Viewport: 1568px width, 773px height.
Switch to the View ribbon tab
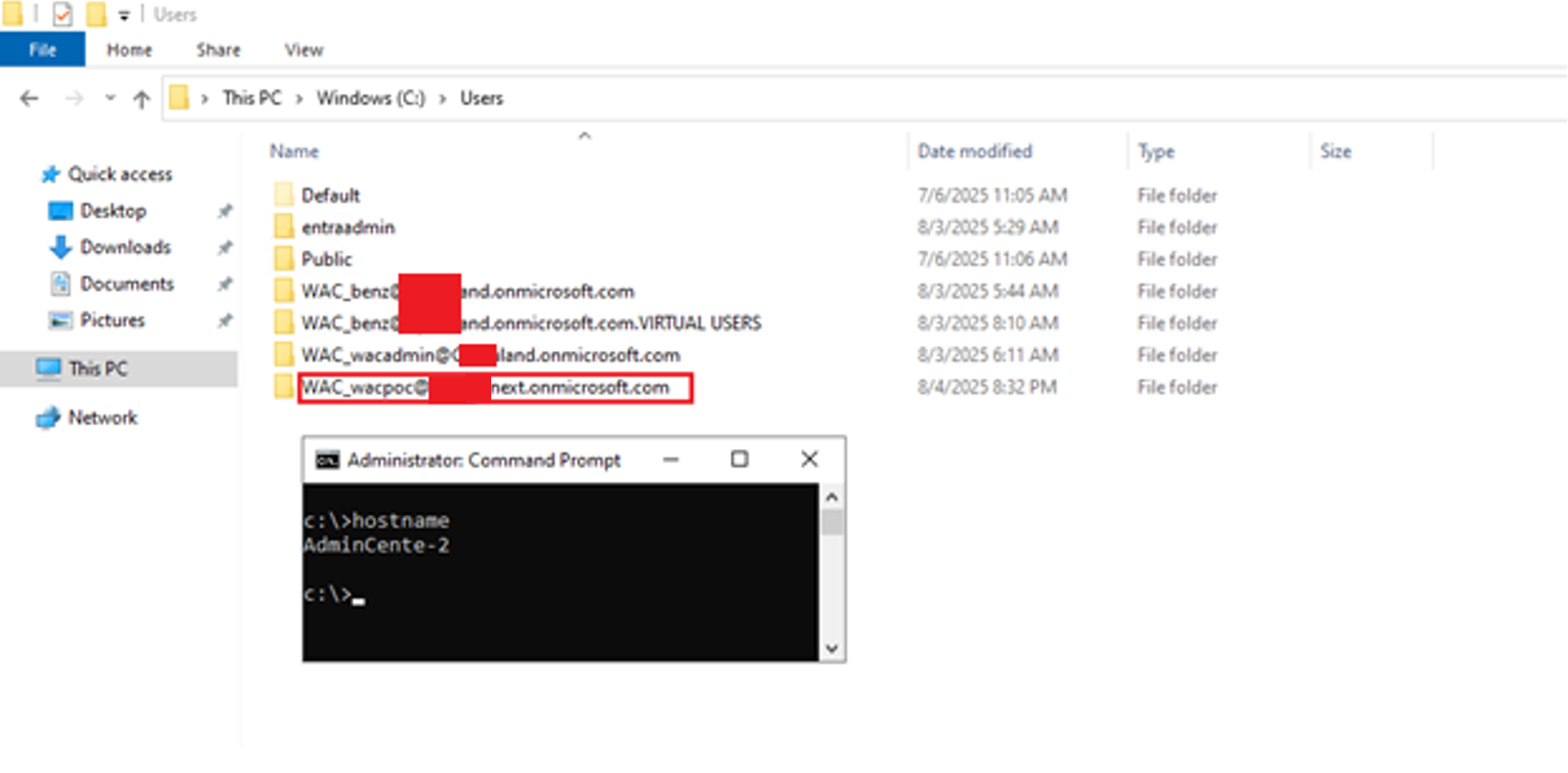pyautogui.click(x=303, y=49)
